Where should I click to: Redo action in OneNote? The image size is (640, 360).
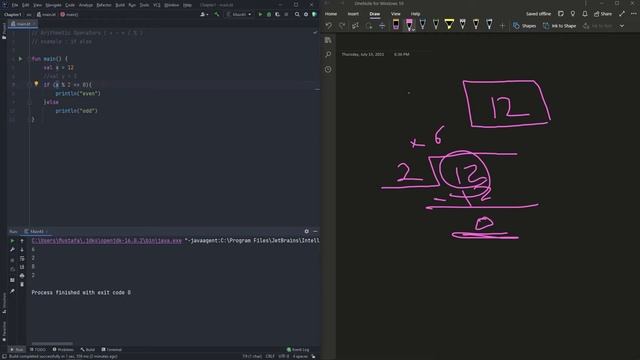coord(342,26)
